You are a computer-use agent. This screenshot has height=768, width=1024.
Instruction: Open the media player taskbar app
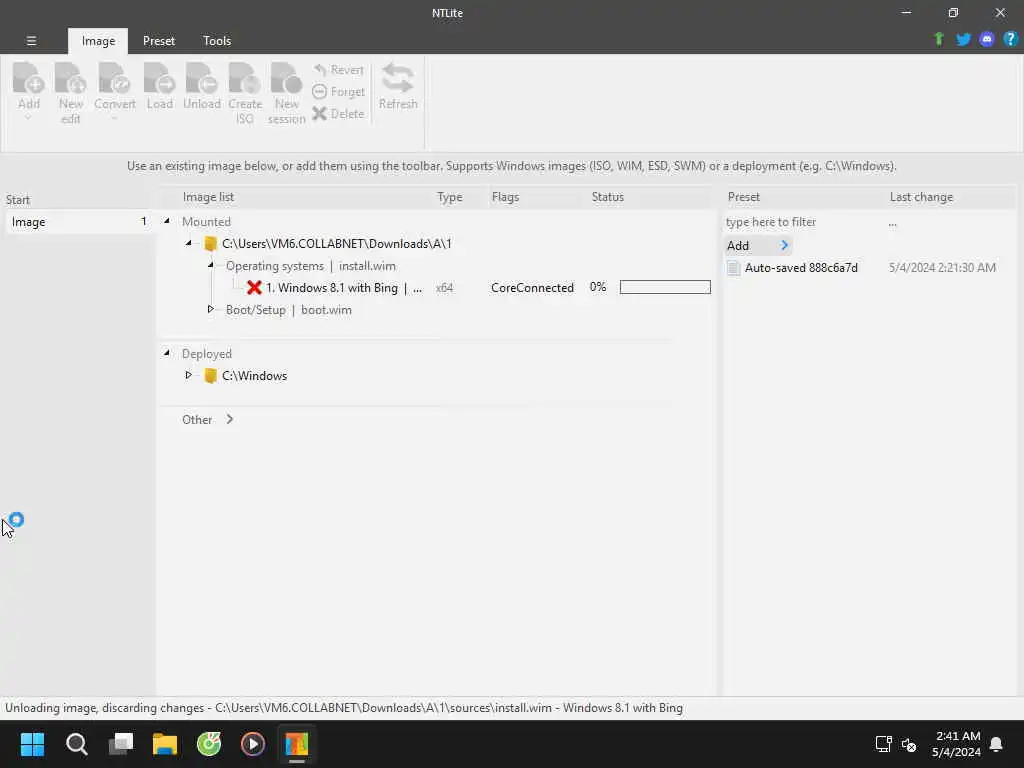click(253, 744)
